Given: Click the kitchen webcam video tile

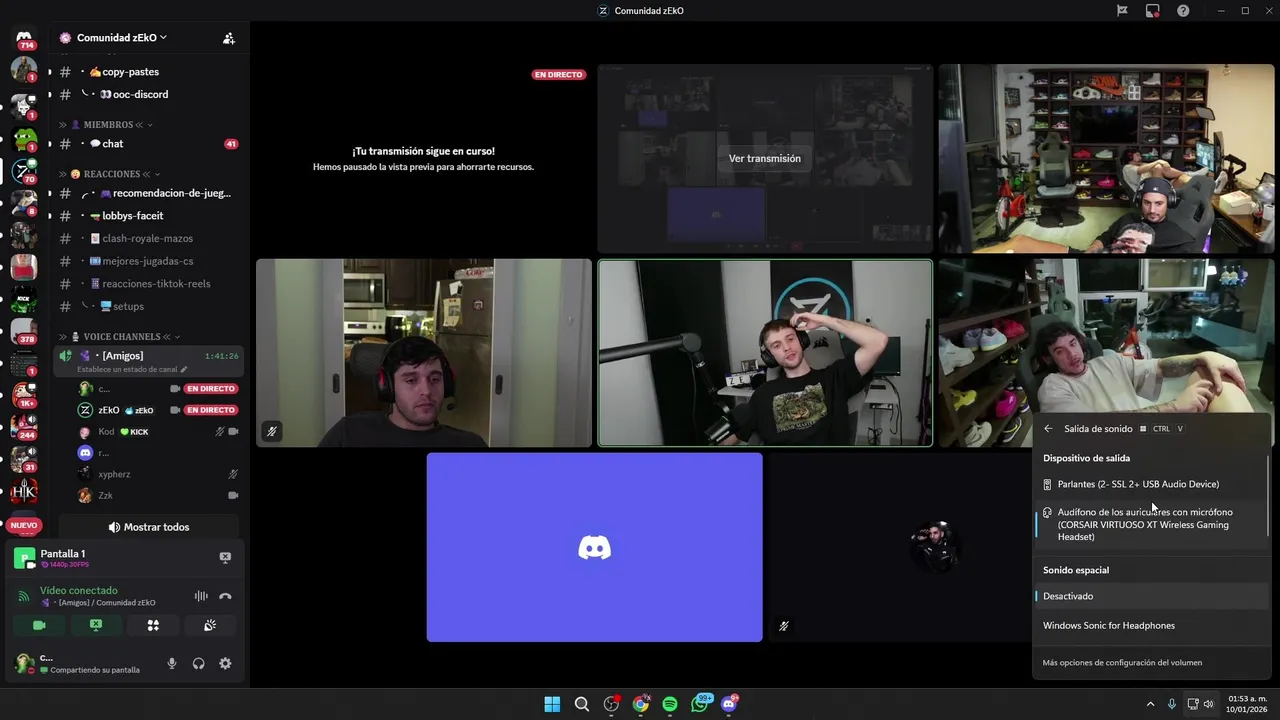Looking at the screenshot, I should pyautogui.click(x=424, y=353).
